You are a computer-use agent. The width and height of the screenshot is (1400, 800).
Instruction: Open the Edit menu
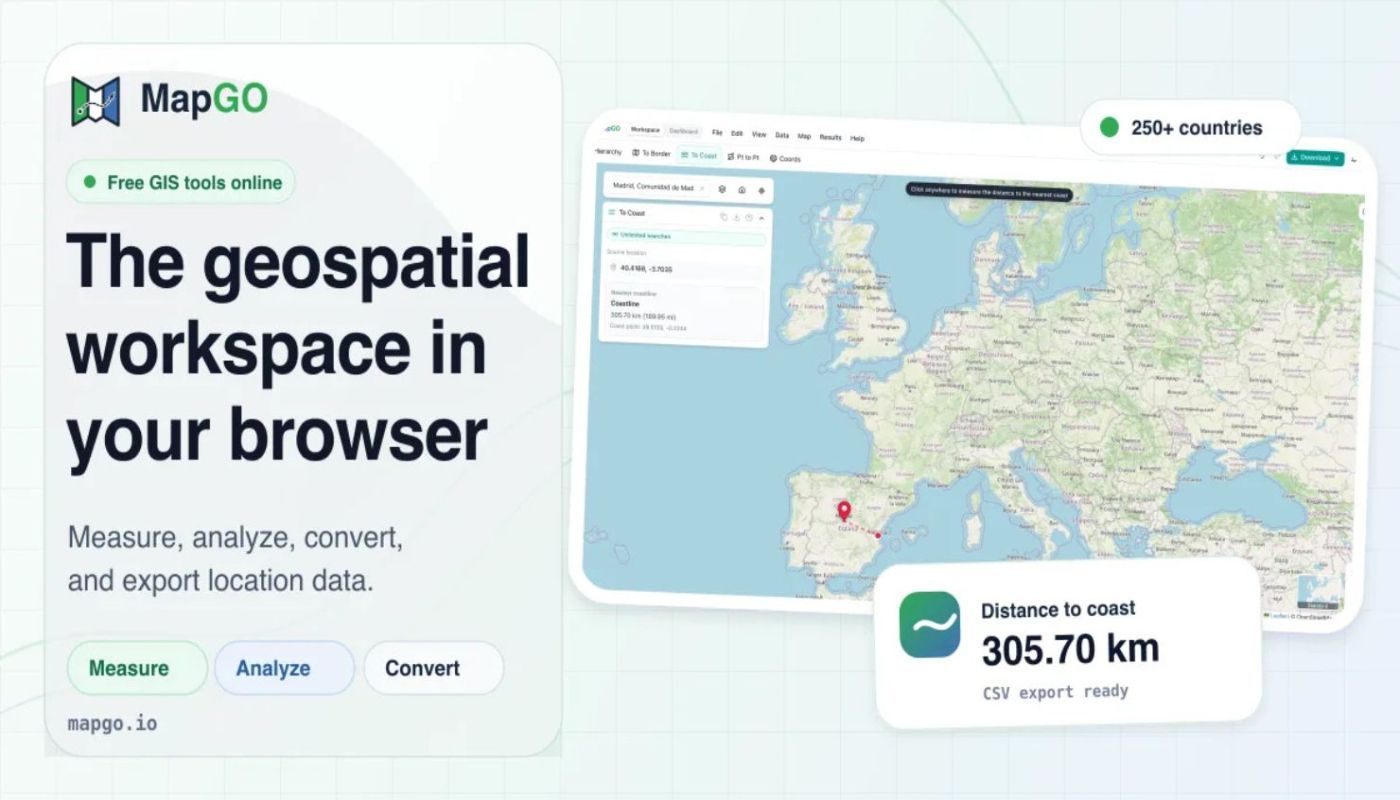point(737,133)
